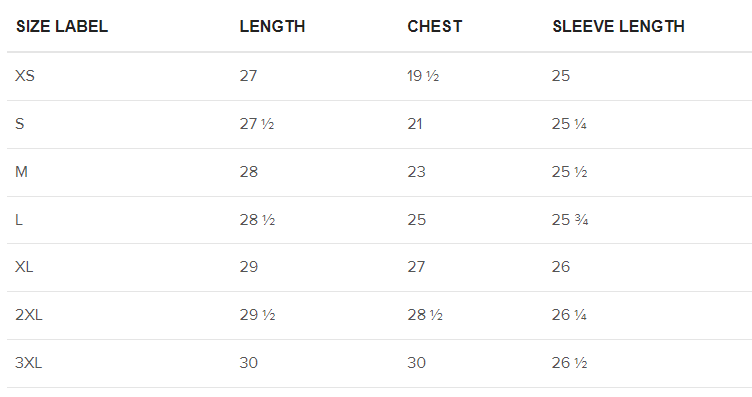Select the 2XL size row label
Image resolution: width=752 pixels, height=397 pixels.
click(29, 315)
